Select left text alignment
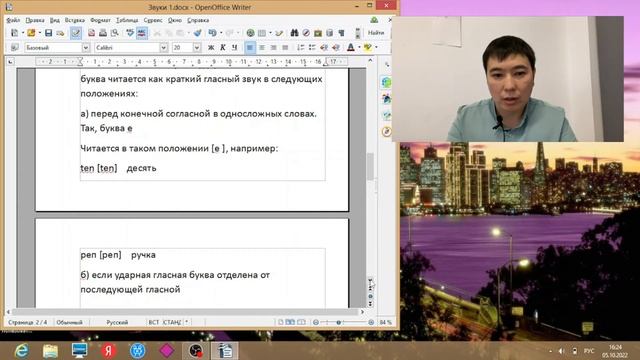The height and width of the screenshot is (360, 640). [x=250, y=48]
